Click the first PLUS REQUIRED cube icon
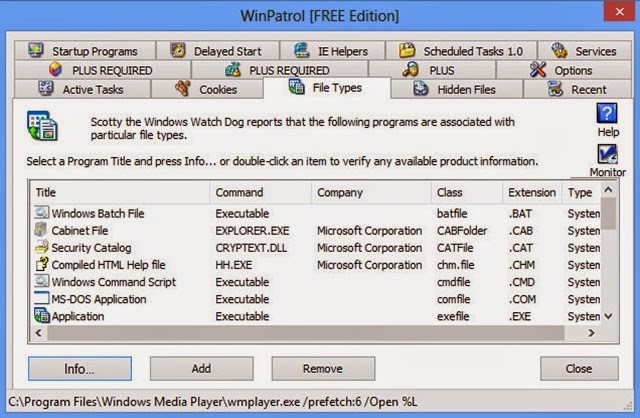 [56, 70]
